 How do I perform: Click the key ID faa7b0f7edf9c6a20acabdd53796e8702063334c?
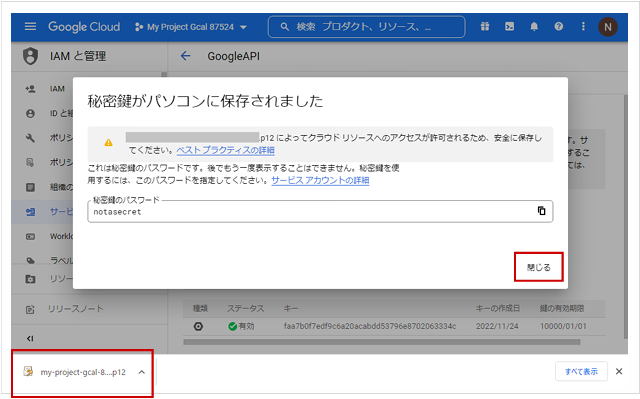(x=370, y=326)
